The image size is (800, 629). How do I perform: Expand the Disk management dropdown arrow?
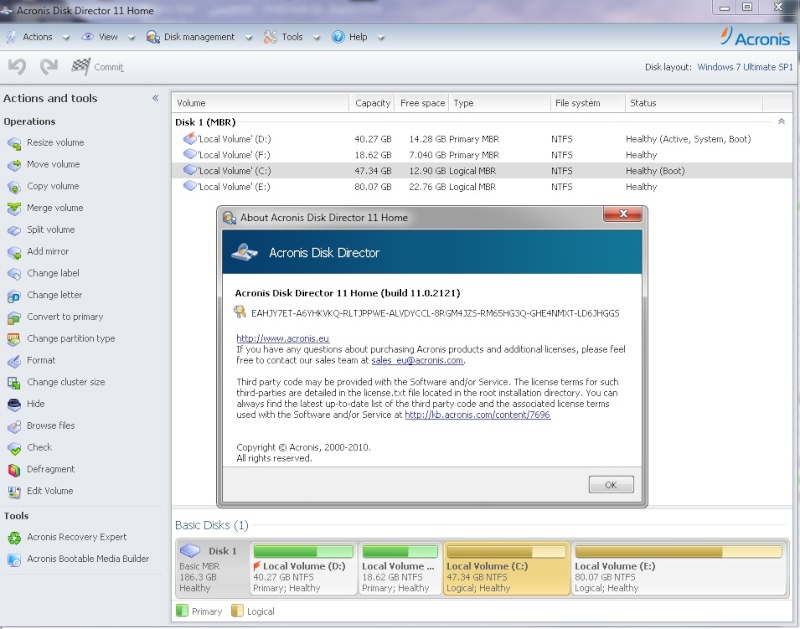248,37
